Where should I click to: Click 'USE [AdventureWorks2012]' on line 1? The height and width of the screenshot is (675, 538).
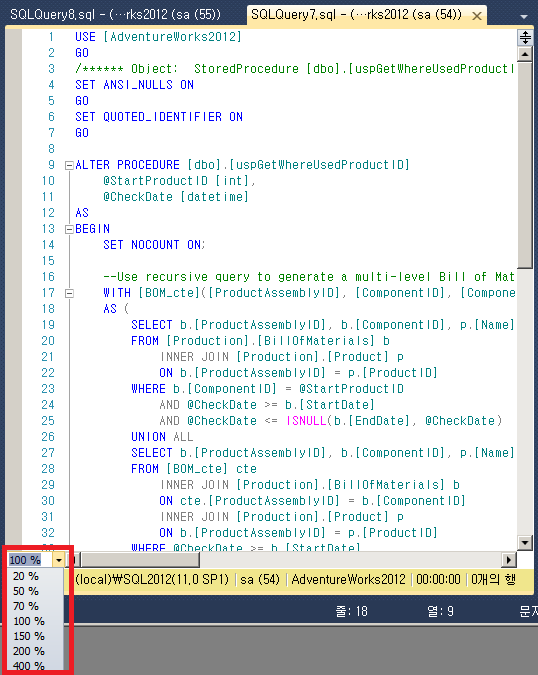tap(158, 37)
